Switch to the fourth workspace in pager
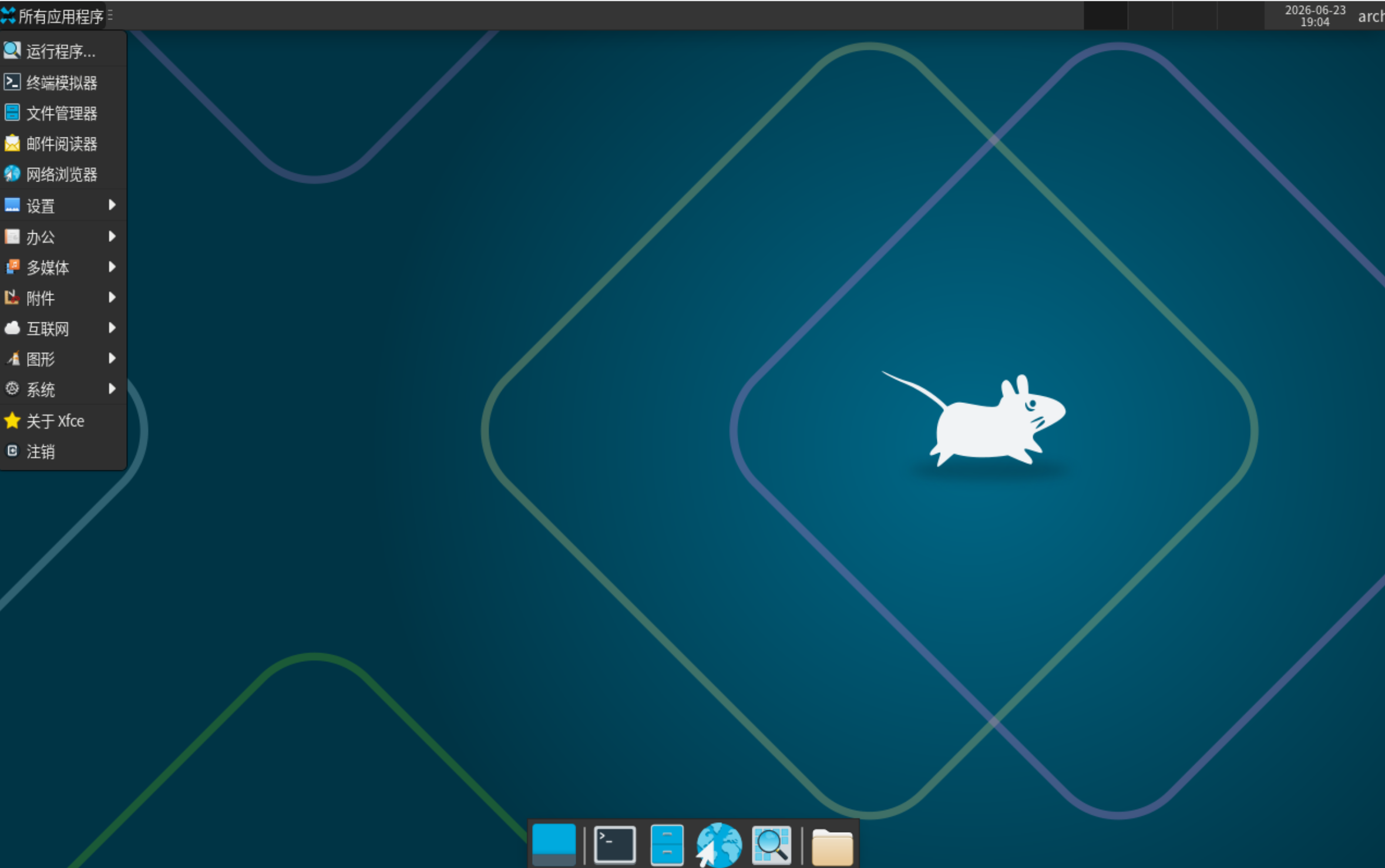Screen dimensions: 1385x868 (1241, 16)
